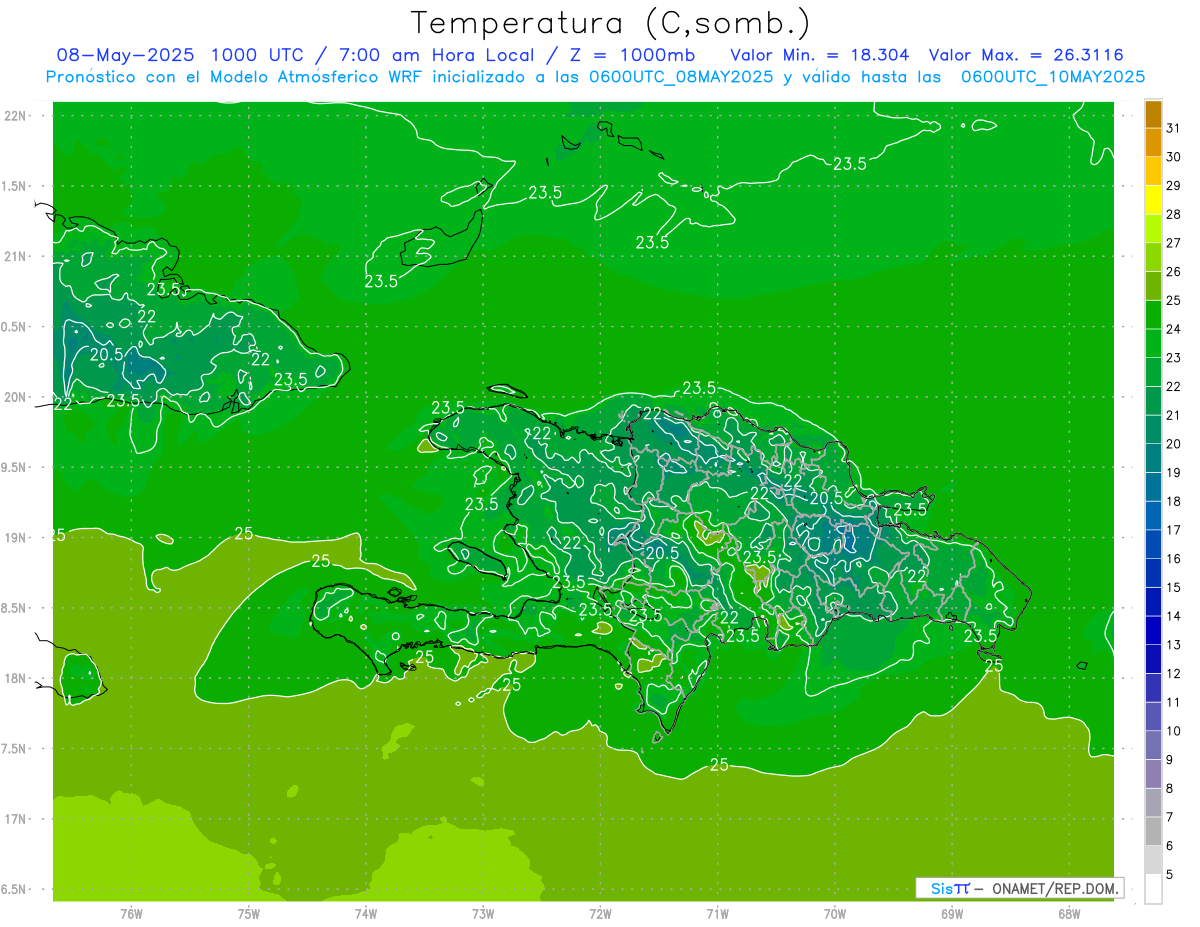Pick the green legend swatch between 23 and 24
Viewport: 1200px width, 927px height.
pos(1153,343)
